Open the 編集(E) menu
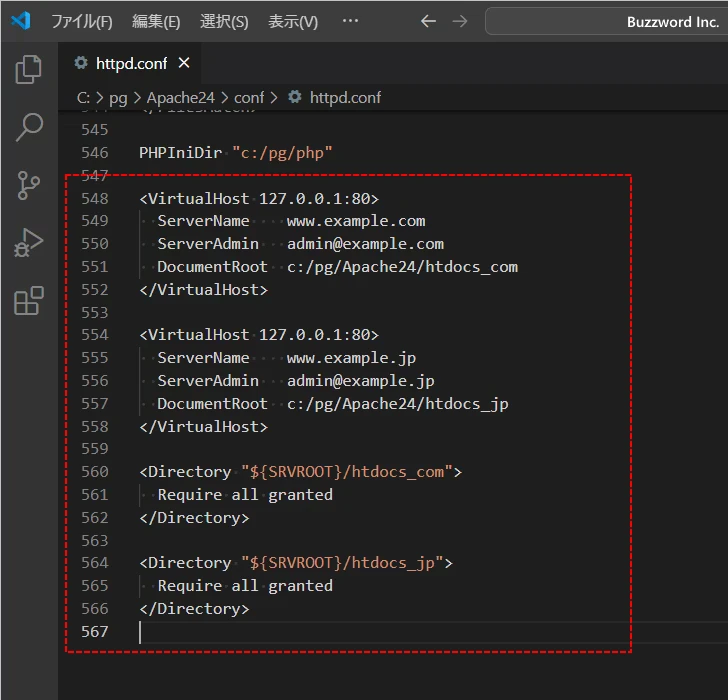 (x=156, y=21)
